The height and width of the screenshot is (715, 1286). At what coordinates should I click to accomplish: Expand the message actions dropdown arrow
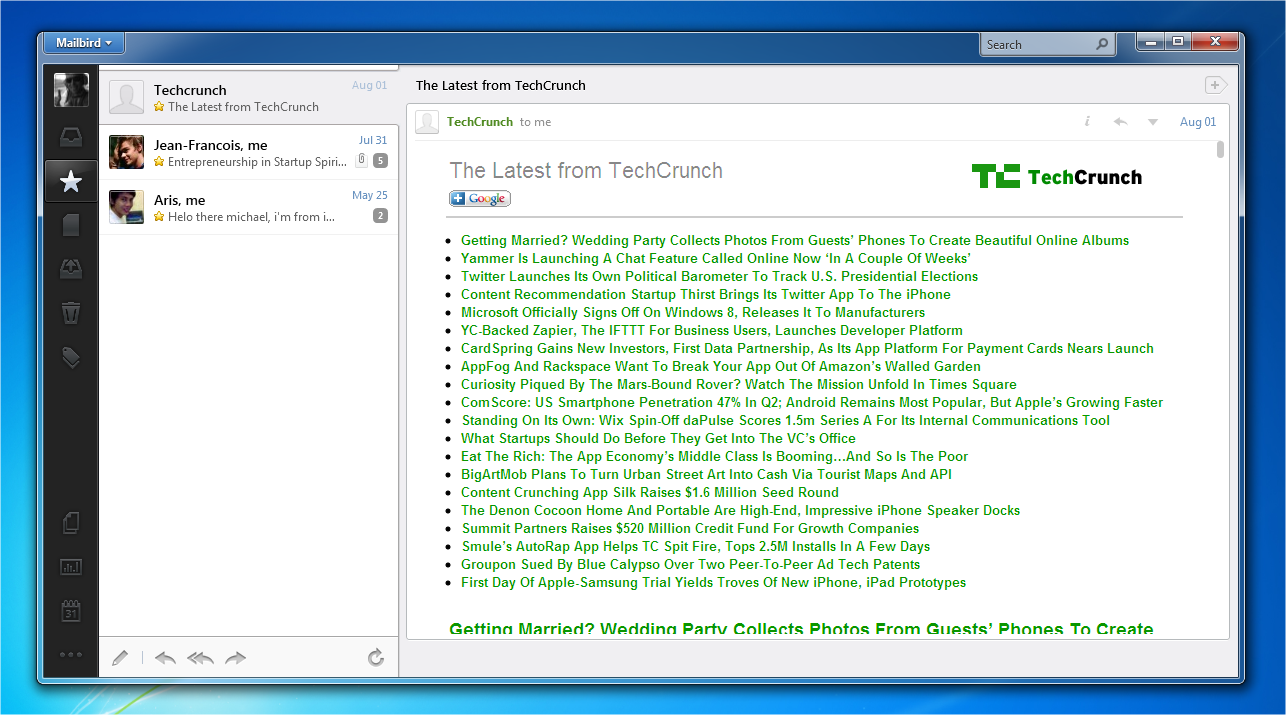1153,122
